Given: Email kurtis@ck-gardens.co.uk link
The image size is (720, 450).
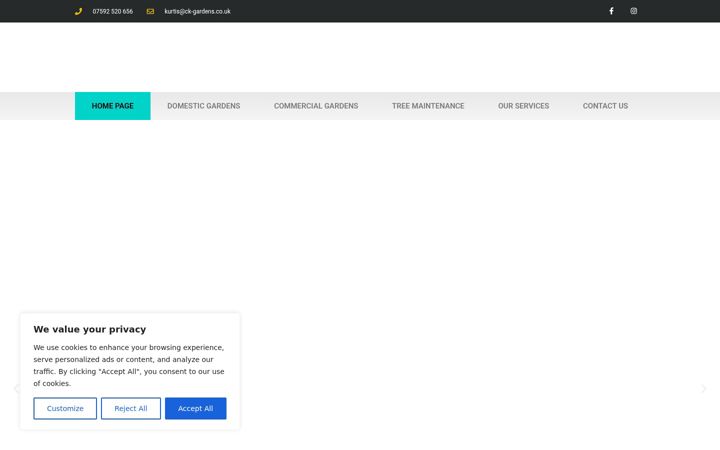Looking at the screenshot, I should [x=197, y=11].
